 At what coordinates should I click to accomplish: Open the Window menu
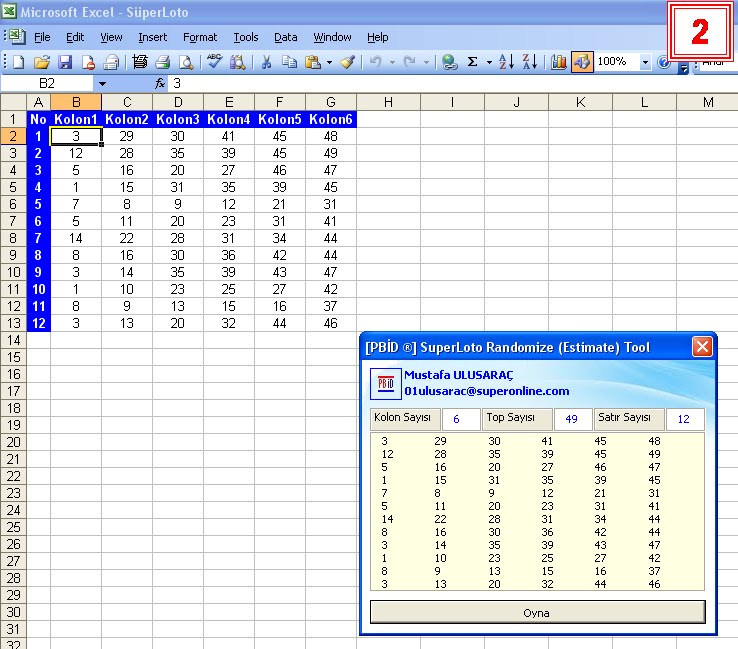coord(332,37)
